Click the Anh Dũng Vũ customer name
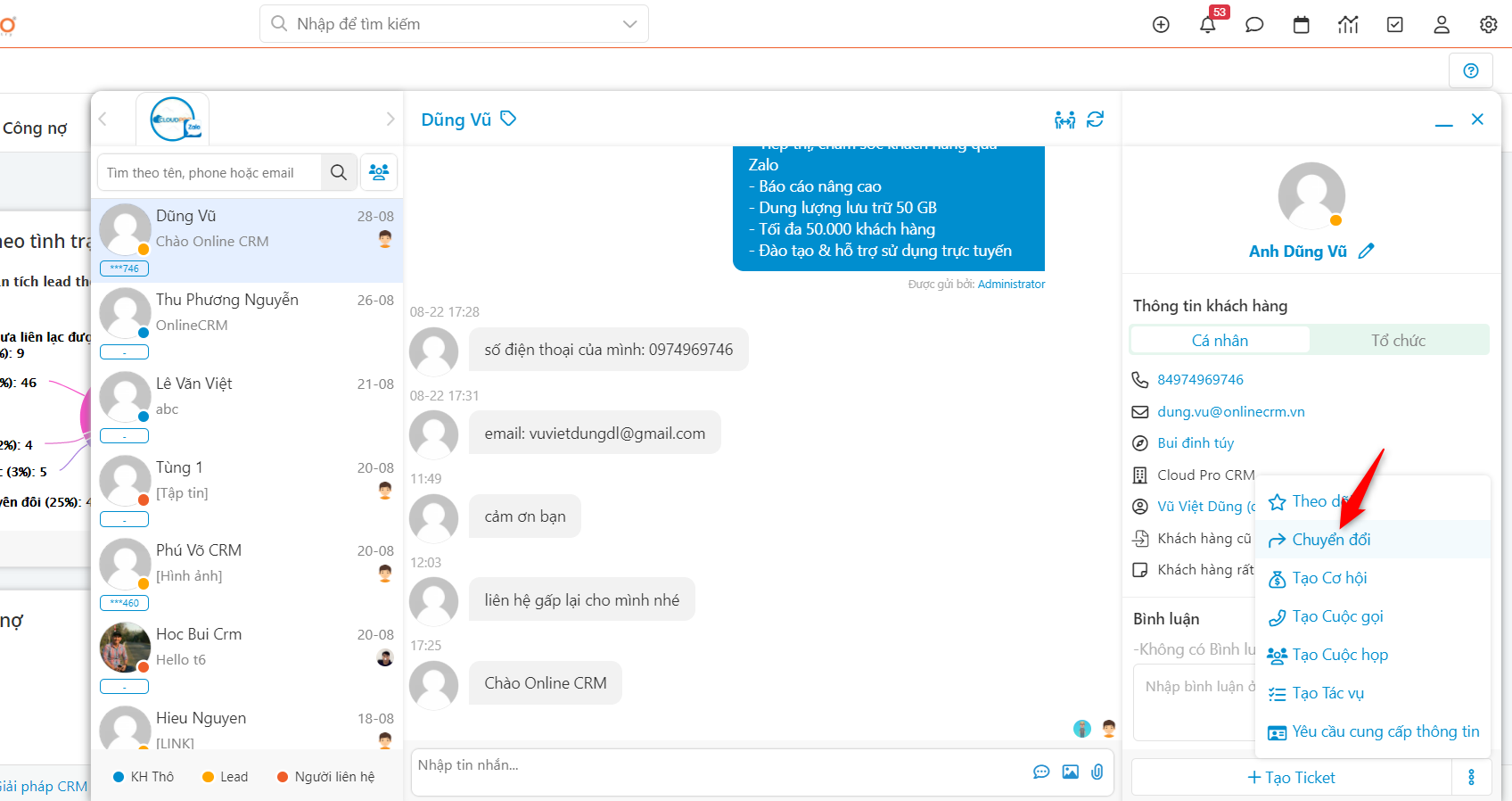 (x=1297, y=252)
